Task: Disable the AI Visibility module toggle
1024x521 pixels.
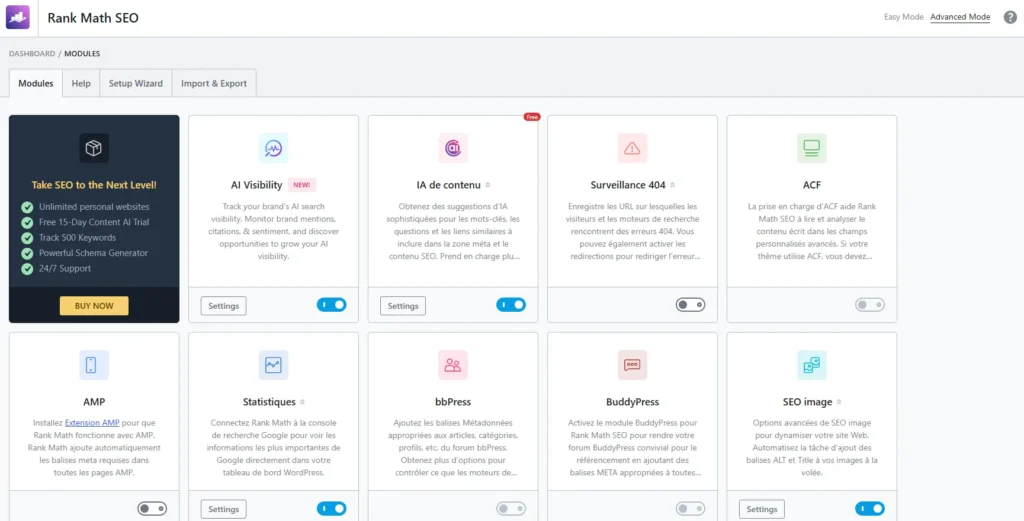Action: click(x=332, y=305)
